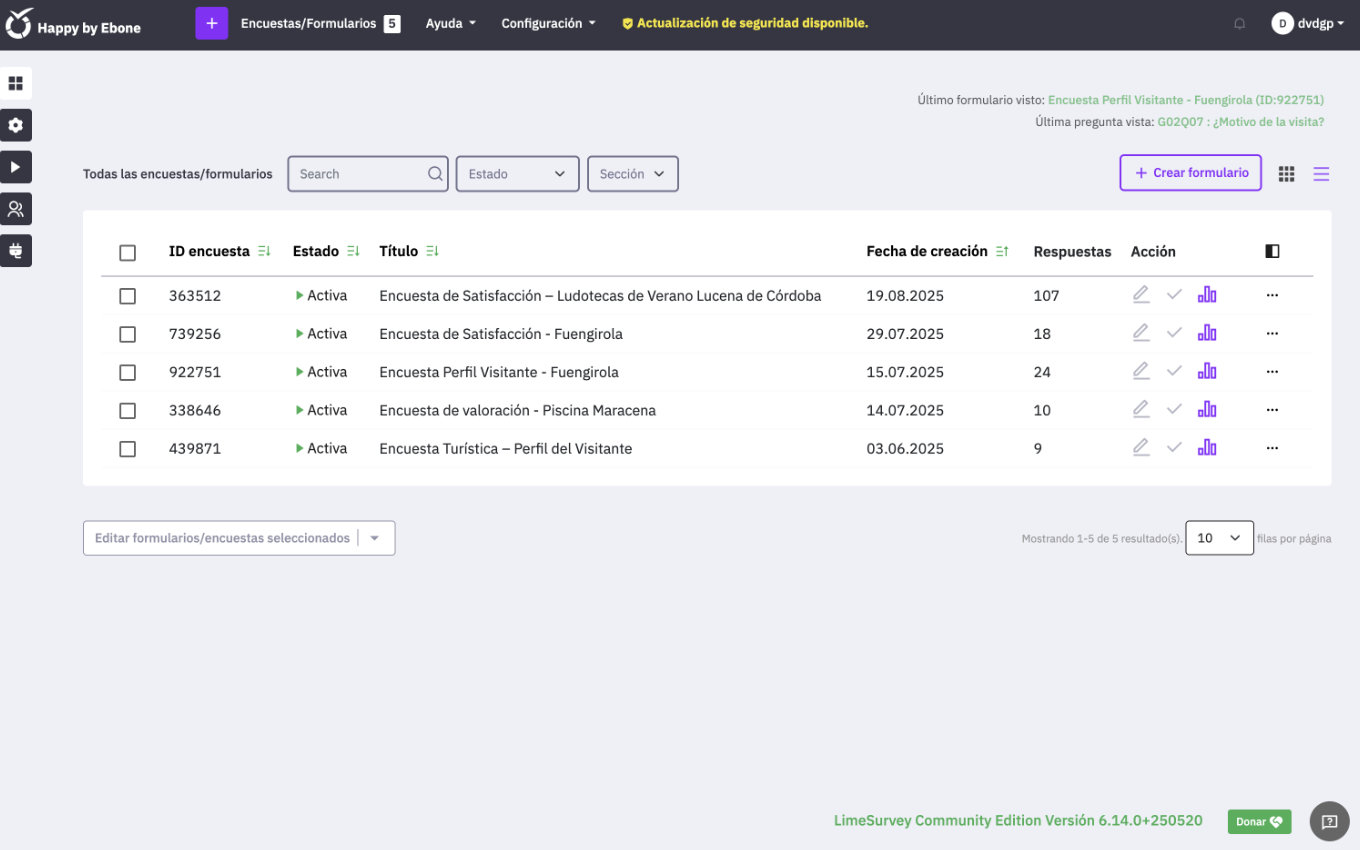1360x850 pixels.
Task: Change rows per page dropdown showing 10
Action: (x=1219, y=538)
